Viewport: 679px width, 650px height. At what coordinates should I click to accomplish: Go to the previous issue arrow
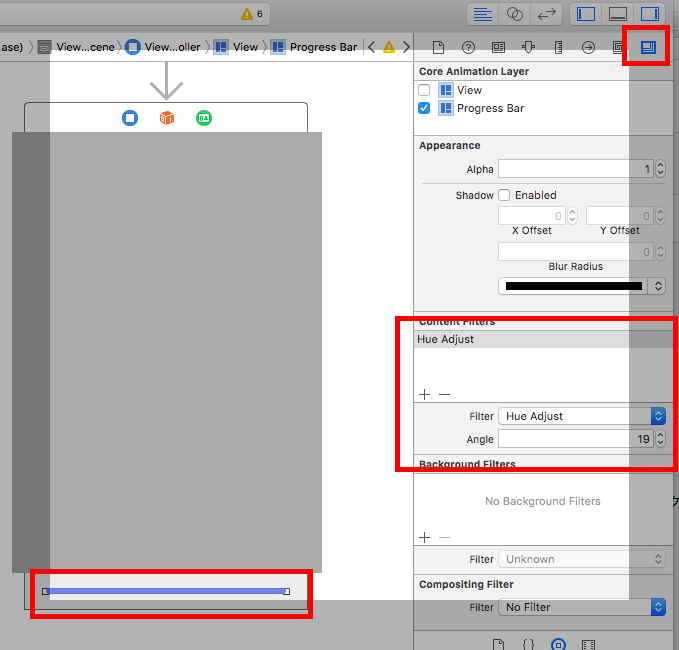[x=372, y=47]
